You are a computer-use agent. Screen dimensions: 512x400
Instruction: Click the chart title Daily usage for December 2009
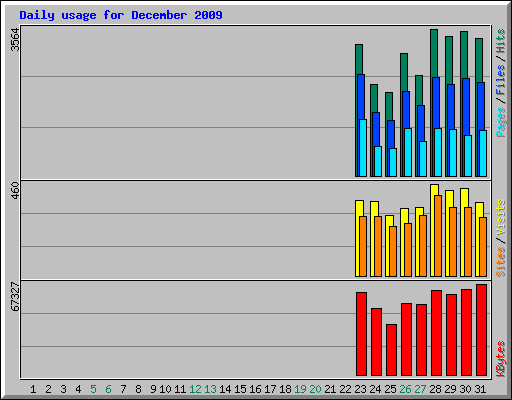pos(121,16)
